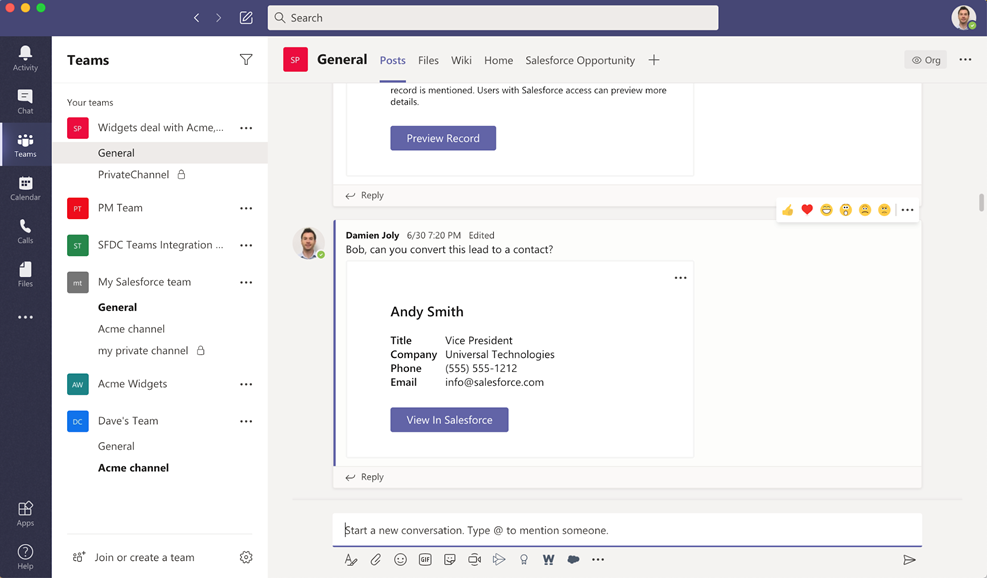Viewport: 987px width, 578px height.
Task: Send the message with the arrow icon
Action: pos(909,559)
